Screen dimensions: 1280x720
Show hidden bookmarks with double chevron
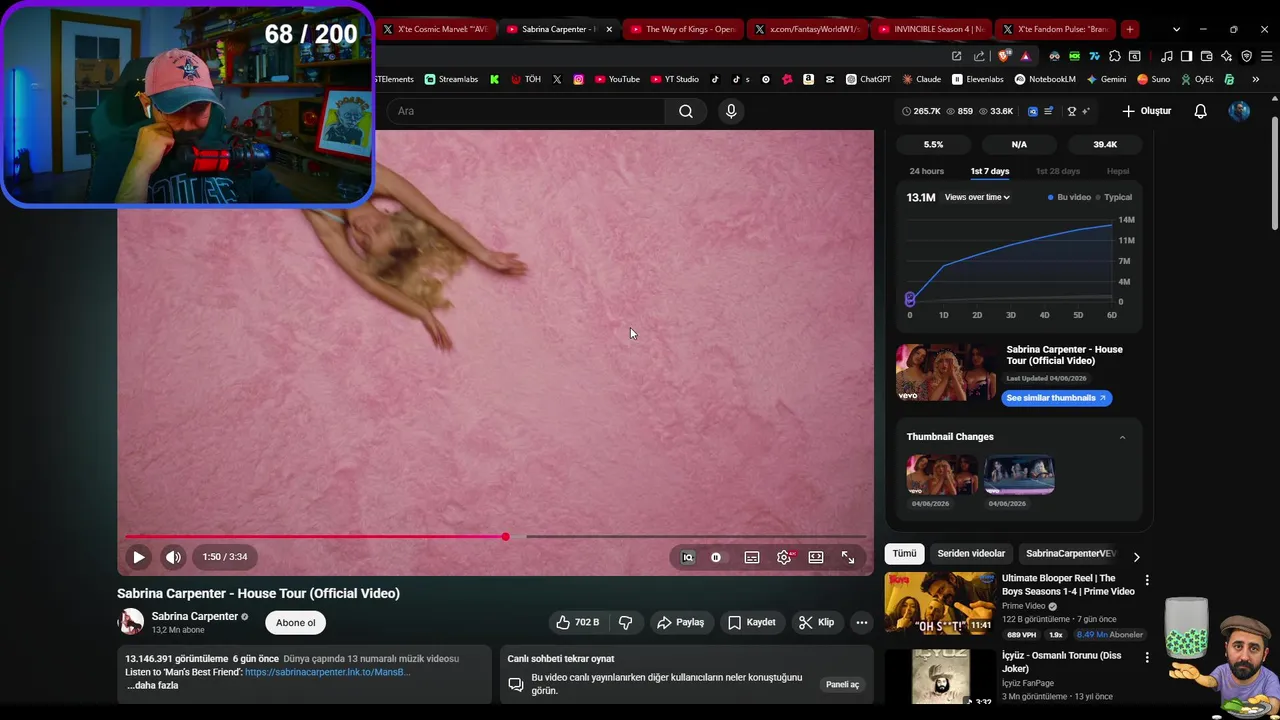click(x=1255, y=79)
